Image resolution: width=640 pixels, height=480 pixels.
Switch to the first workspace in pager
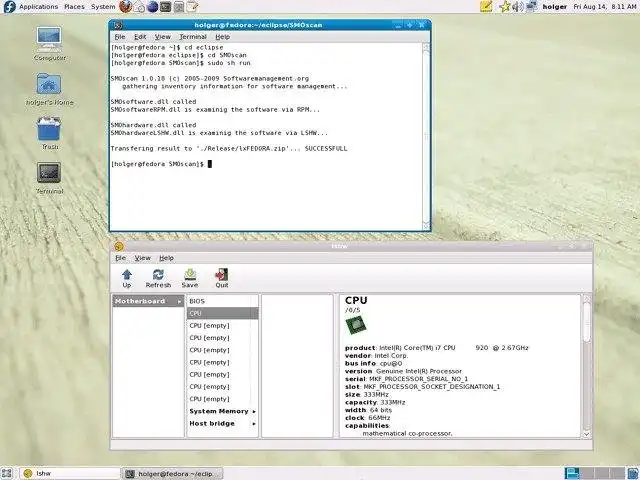click(572, 473)
